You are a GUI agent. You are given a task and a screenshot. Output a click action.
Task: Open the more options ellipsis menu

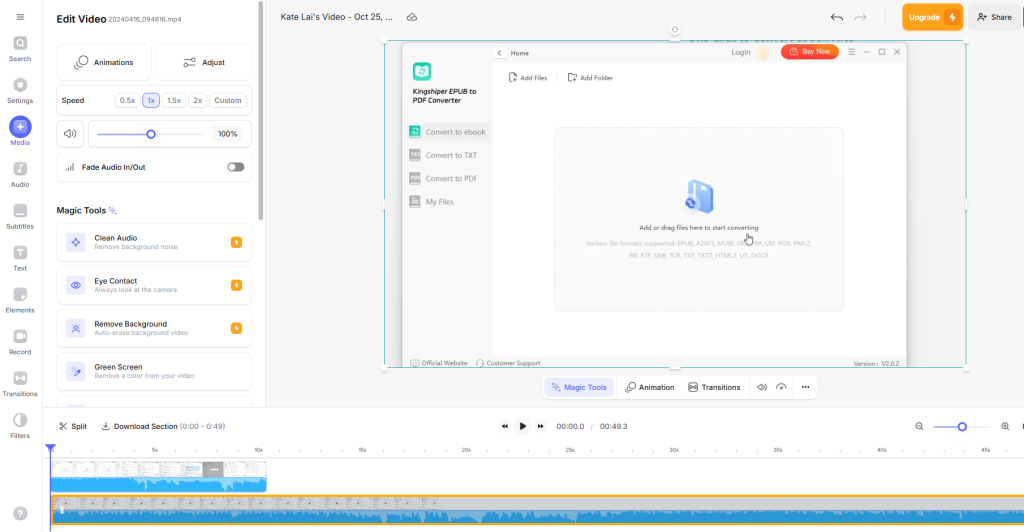[x=805, y=387]
